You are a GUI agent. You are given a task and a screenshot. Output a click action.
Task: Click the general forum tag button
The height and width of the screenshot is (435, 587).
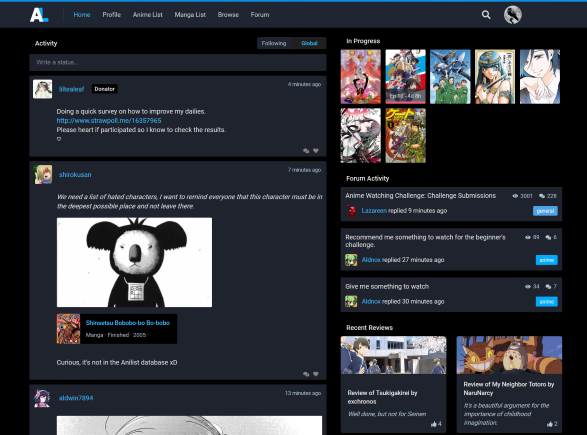coord(545,211)
